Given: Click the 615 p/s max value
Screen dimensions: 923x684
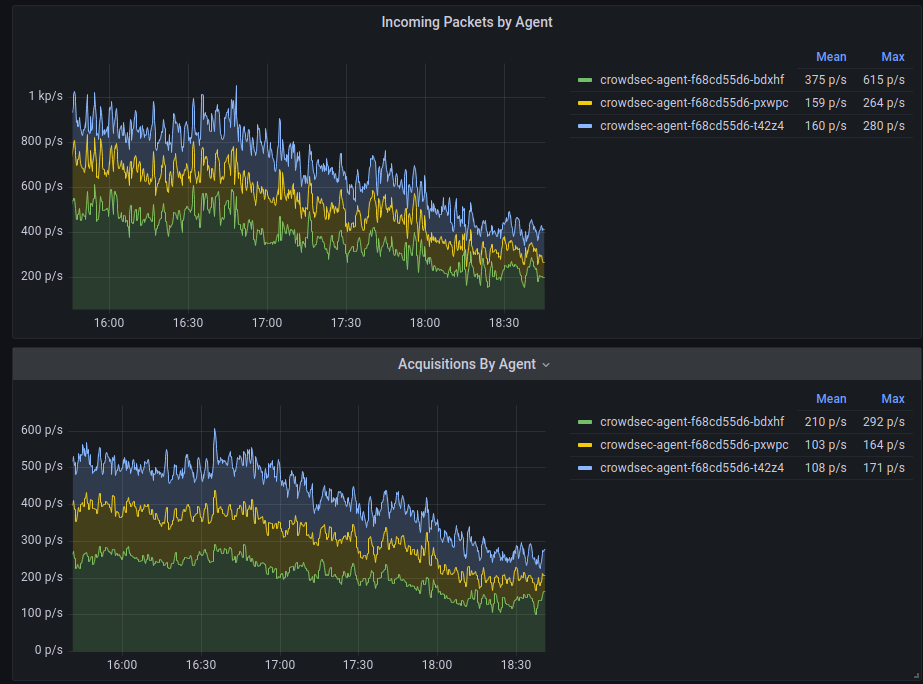Looking at the screenshot, I should click(884, 80).
